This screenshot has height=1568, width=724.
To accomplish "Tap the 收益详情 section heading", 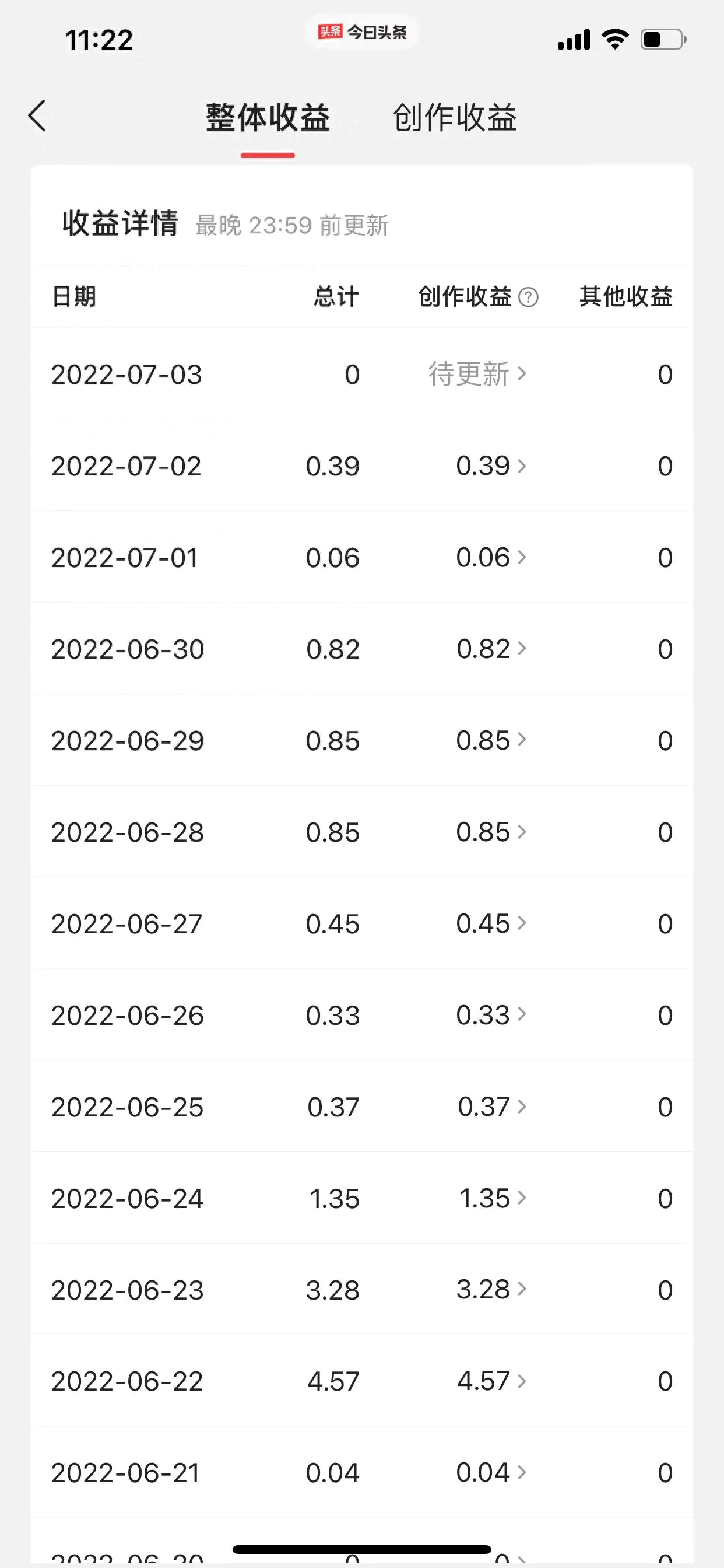I will click(x=121, y=223).
